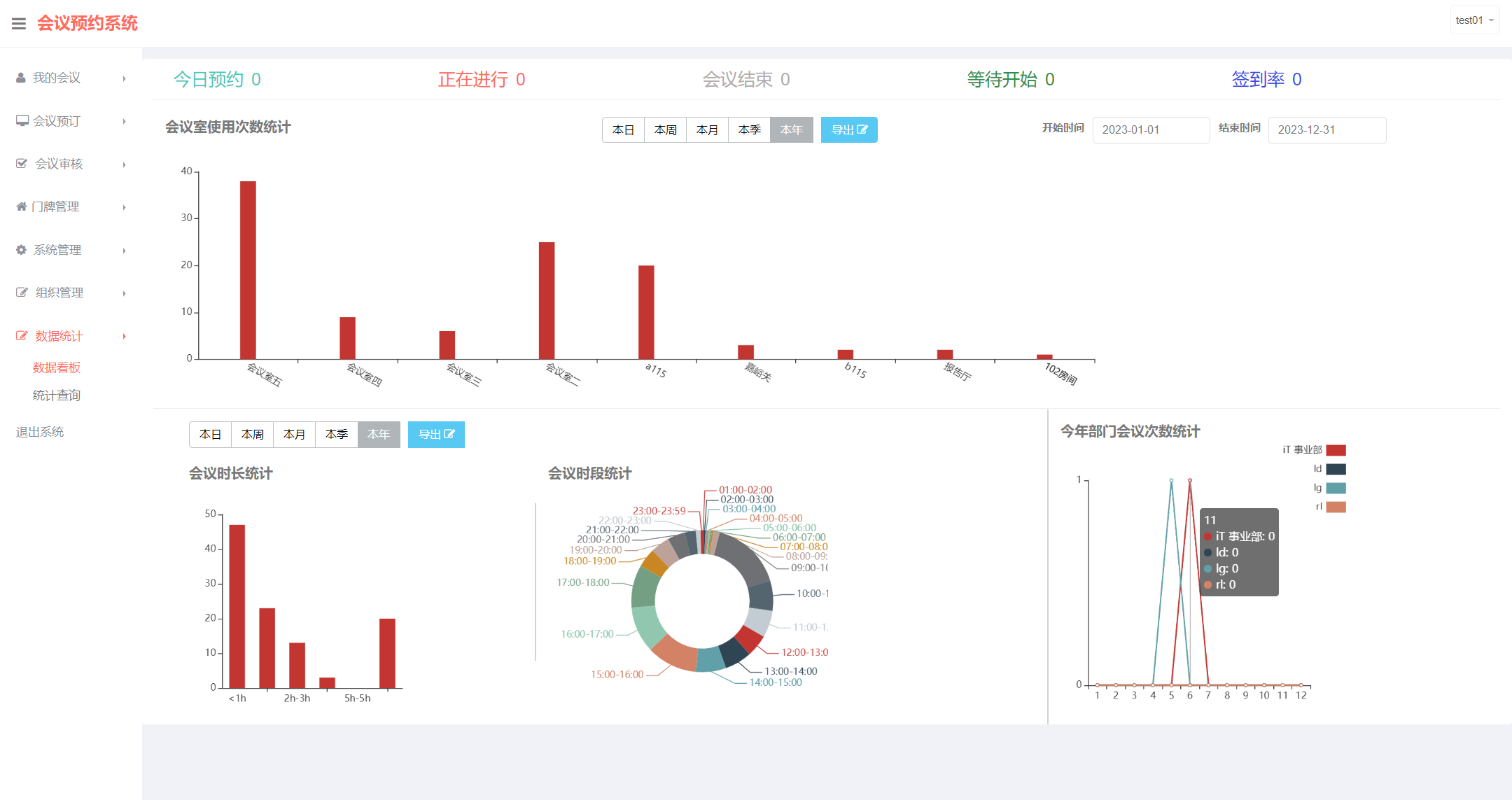Expand 系统管理 submenu arrow
The image size is (1512, 800).
pyautogui.click(x=124, y=251)
